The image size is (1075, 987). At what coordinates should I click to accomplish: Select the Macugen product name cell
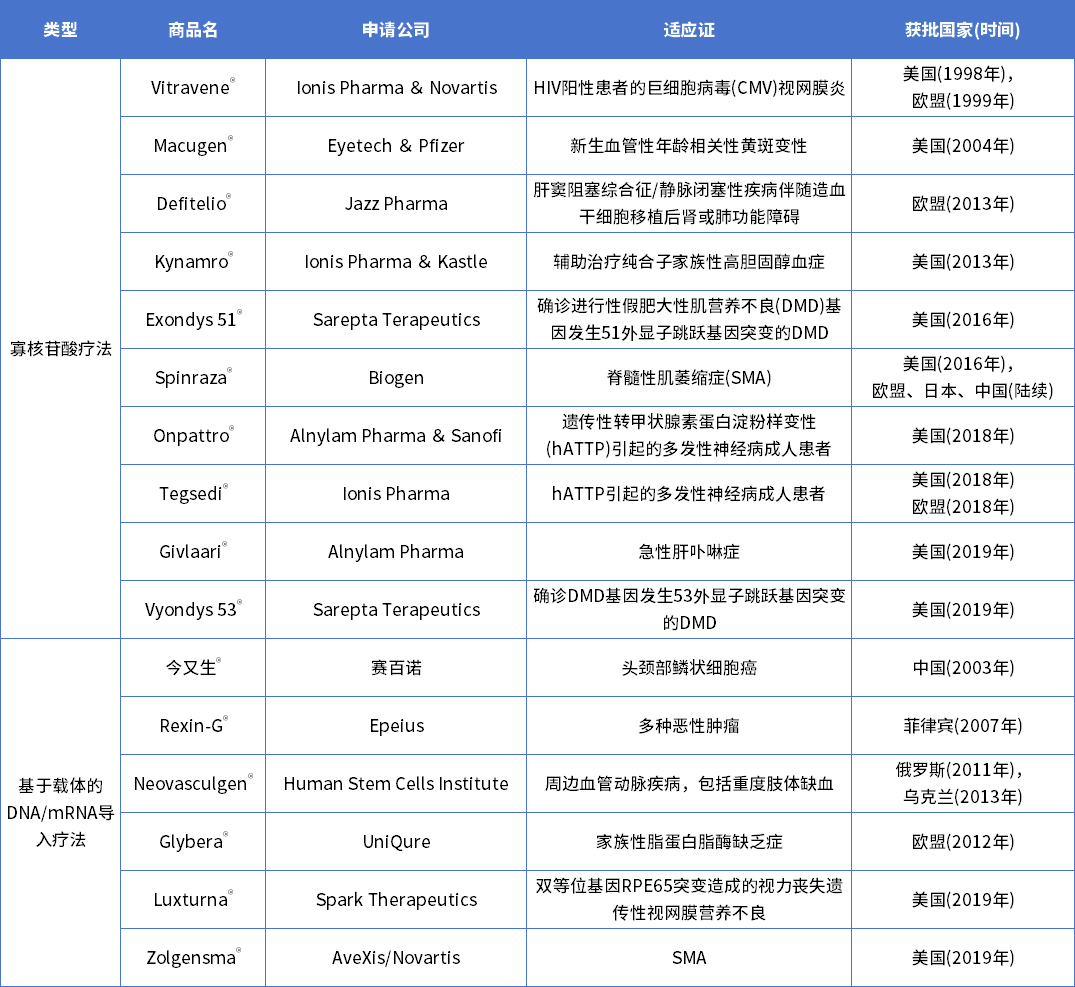tap(192, 146)
